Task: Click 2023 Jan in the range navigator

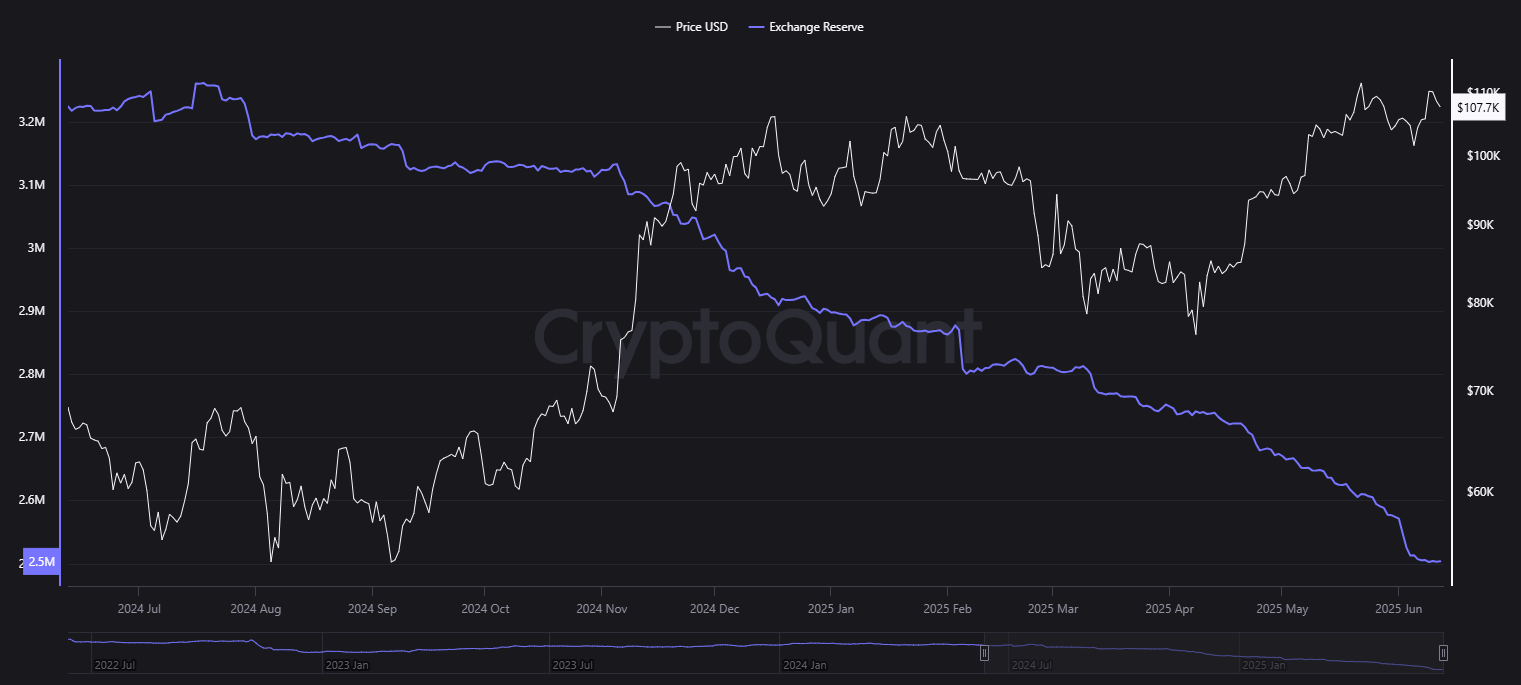Action: tap(346, 664)
